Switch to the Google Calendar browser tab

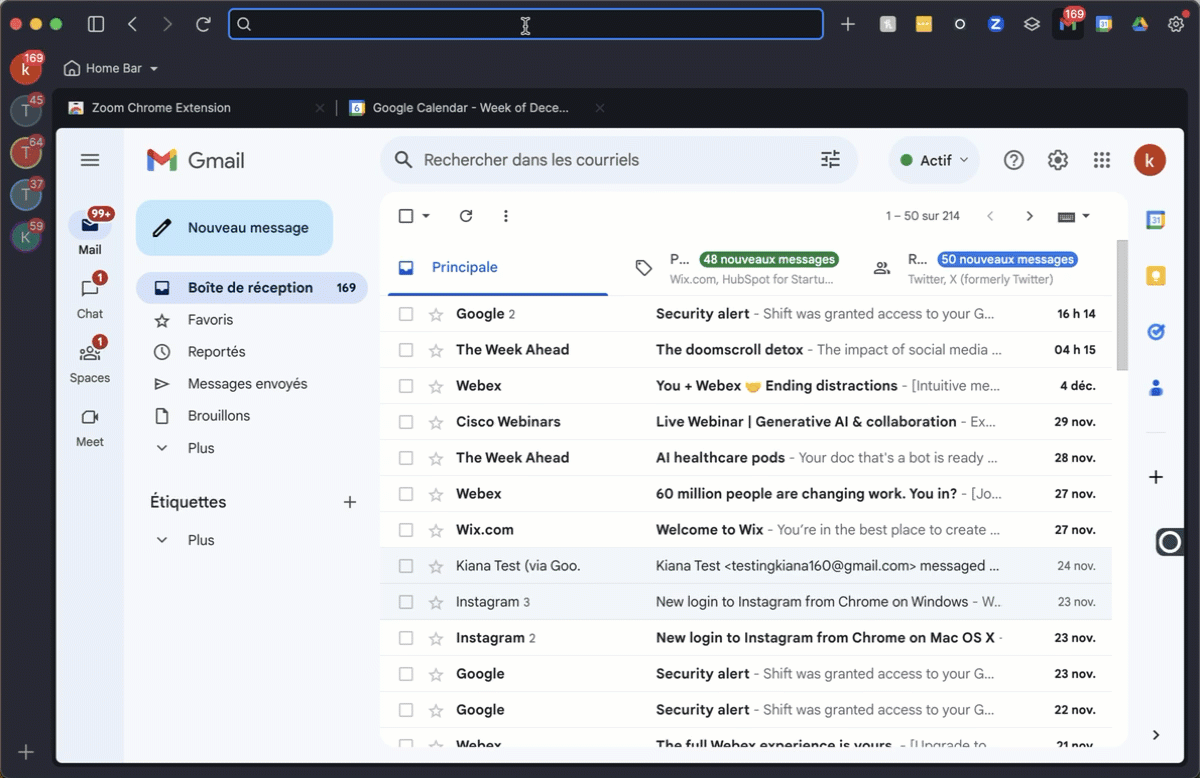coord(469,108)
